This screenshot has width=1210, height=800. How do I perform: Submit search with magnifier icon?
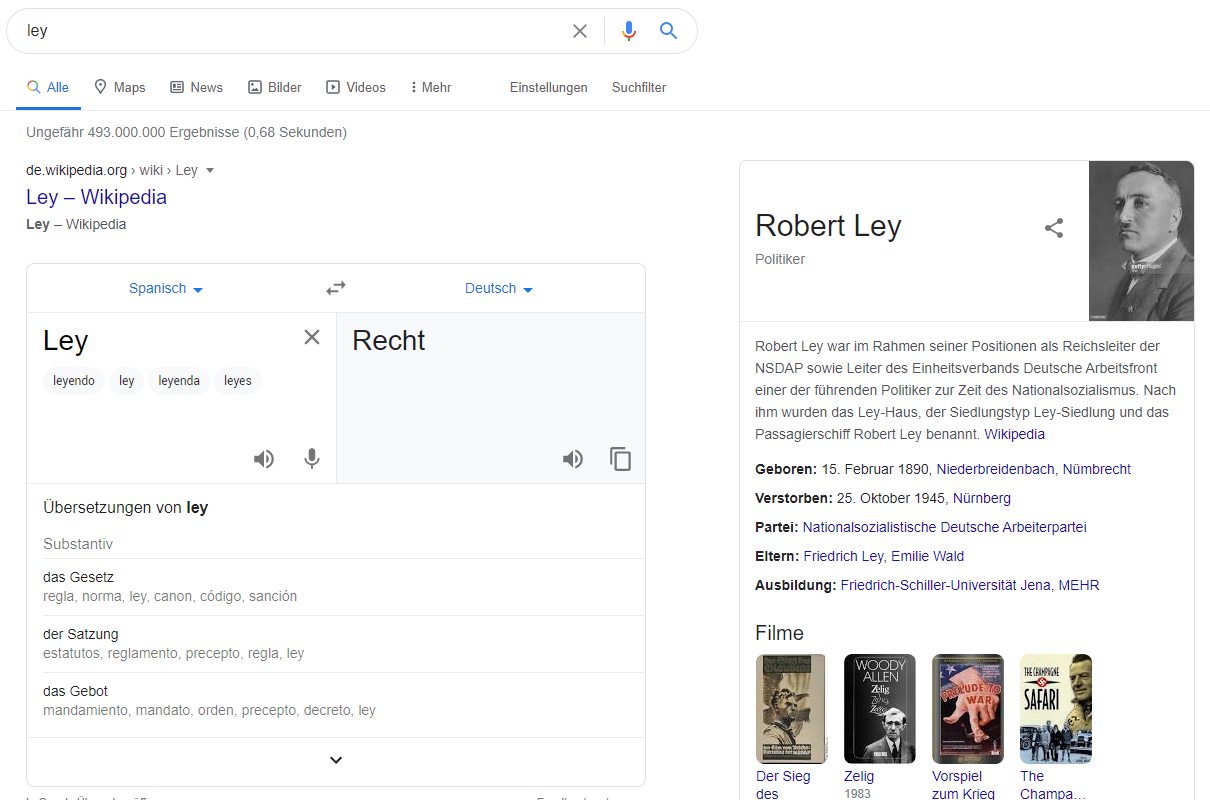[669, 31]
